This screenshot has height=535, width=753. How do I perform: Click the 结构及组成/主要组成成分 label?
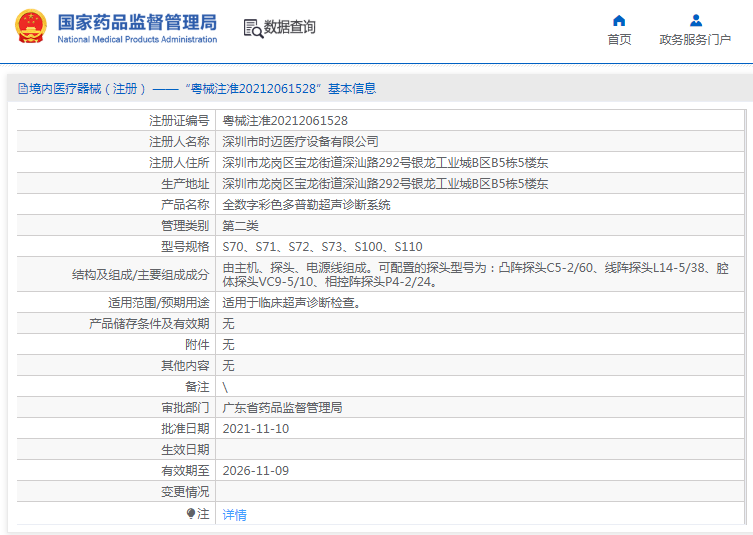pos(141,275)
